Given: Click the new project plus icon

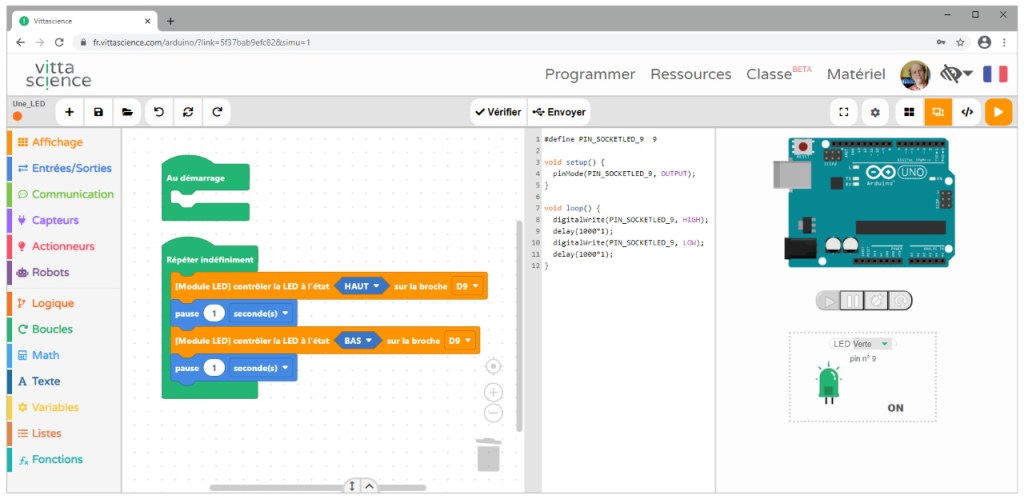Looking at the screenshot, I should [x=68, y=112].
